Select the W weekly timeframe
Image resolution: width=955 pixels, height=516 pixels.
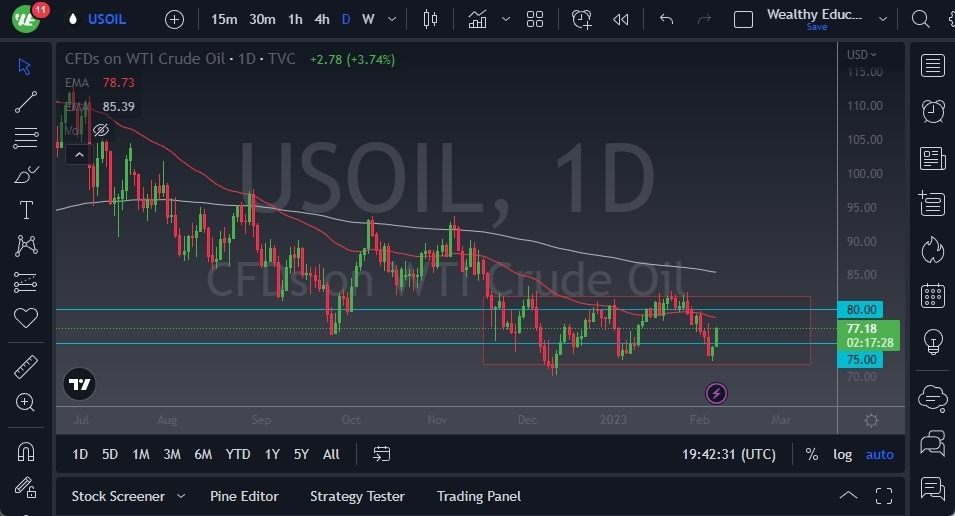click(368, 19)
